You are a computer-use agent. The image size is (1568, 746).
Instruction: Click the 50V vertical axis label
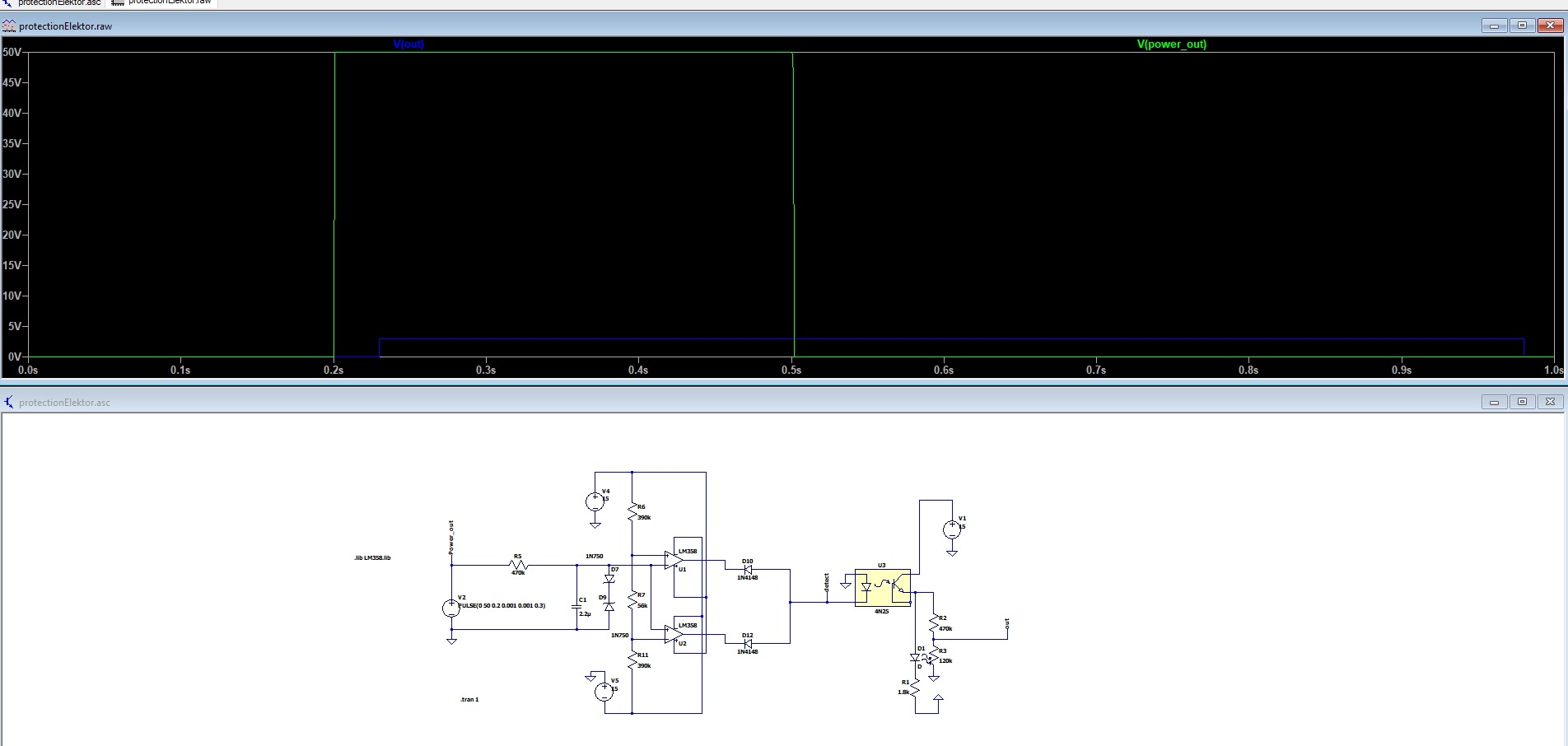click(12, 52)
